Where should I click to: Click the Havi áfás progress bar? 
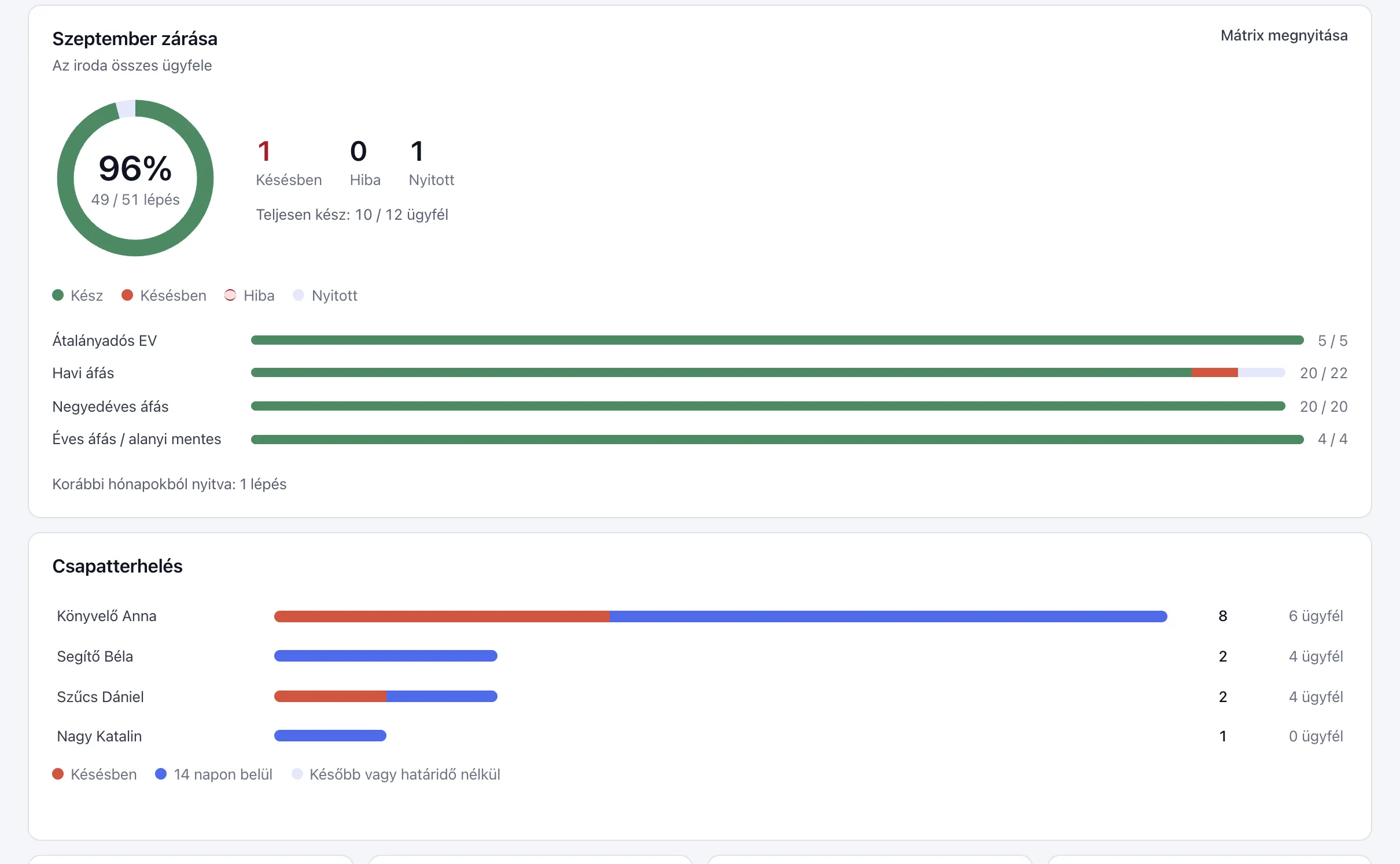click(768, 372)
